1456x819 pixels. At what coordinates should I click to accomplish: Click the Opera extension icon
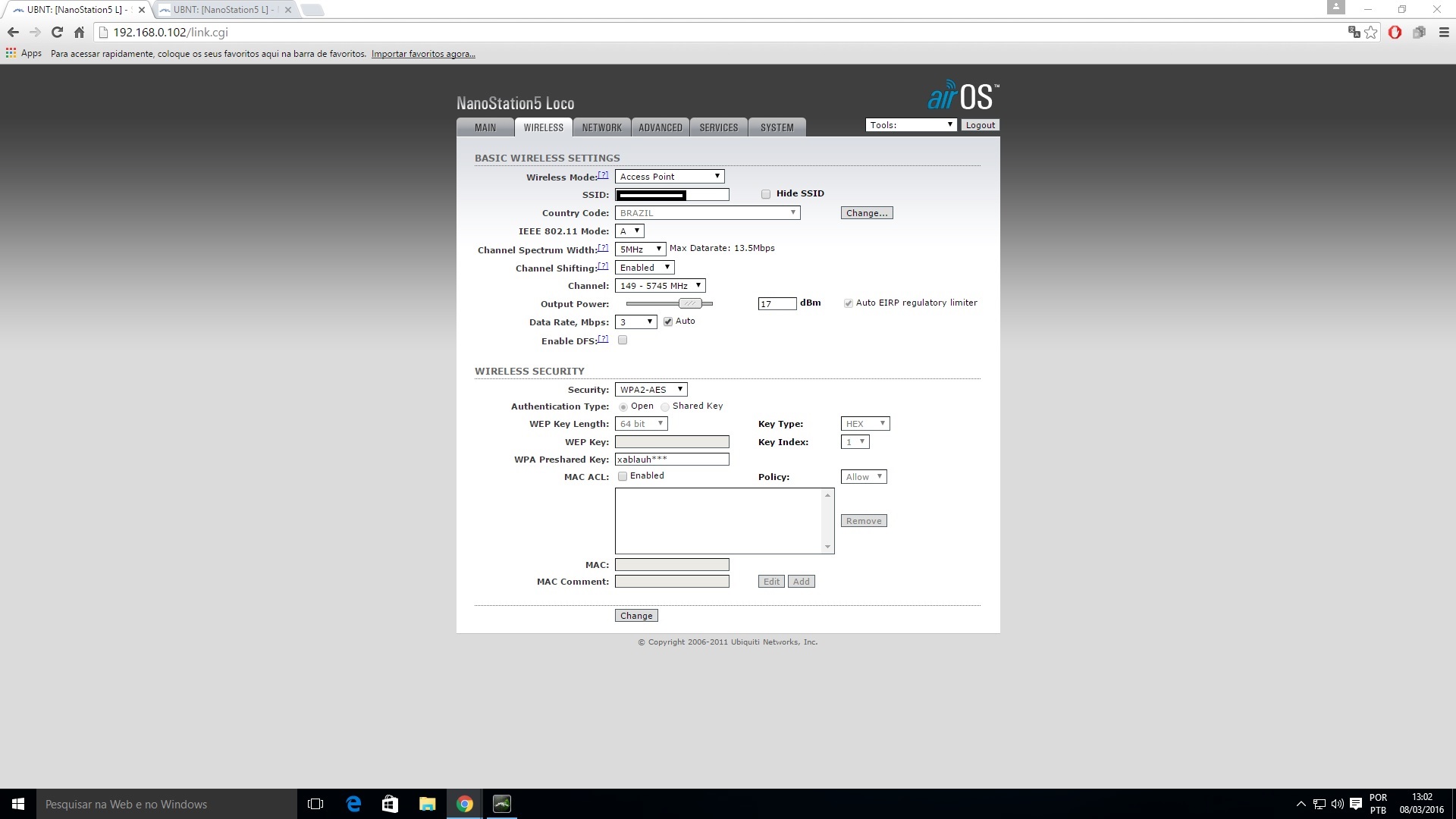point(1395,33)
